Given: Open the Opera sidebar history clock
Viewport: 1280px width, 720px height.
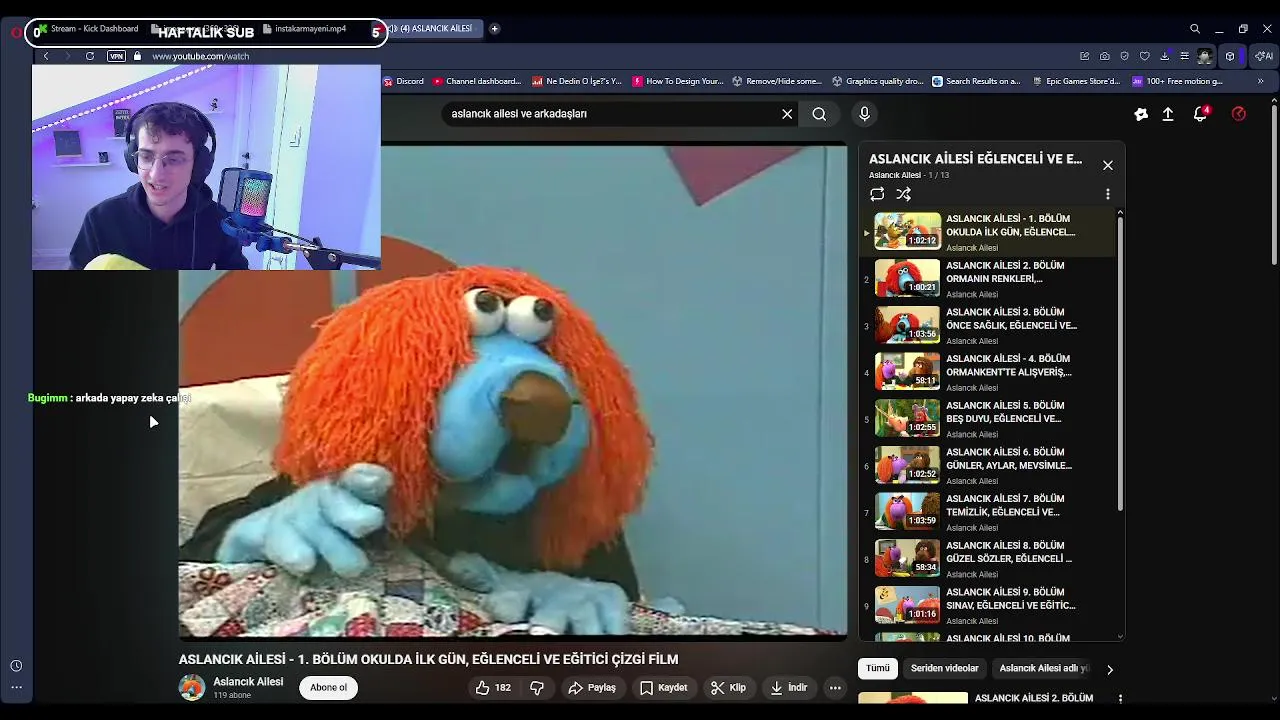Looking at the screenshot, I should click(16, 666).
